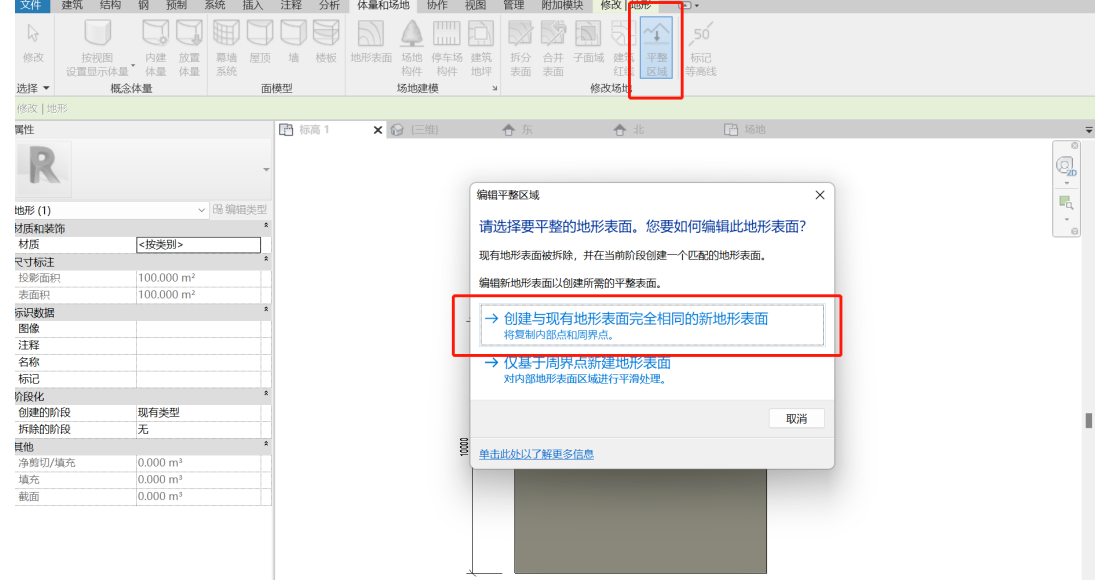This screenshot has width=1097, height=580.
Task: Switch to the 插入 ribbon tab
Action: (253, 6)
